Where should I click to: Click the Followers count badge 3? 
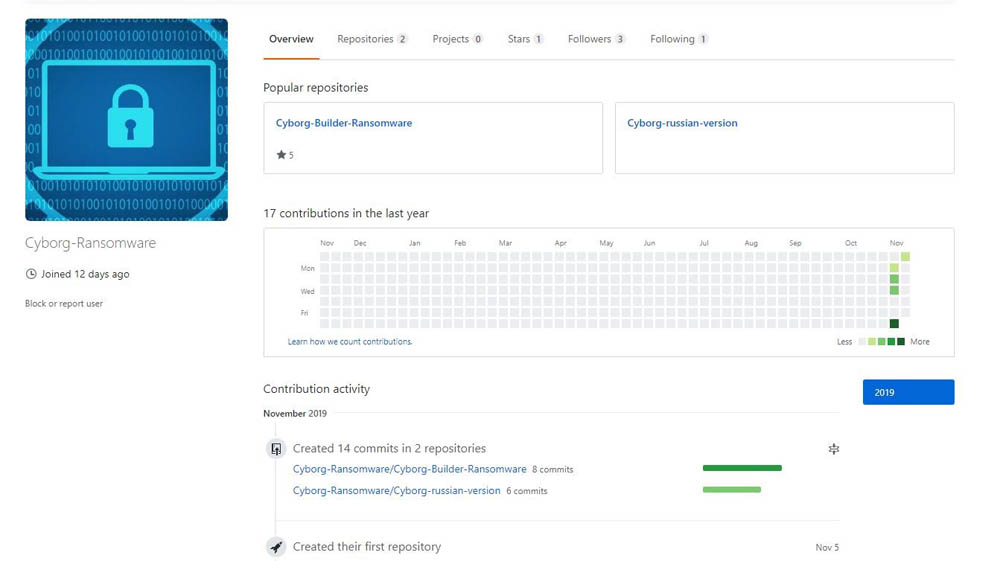coord(620,39)
